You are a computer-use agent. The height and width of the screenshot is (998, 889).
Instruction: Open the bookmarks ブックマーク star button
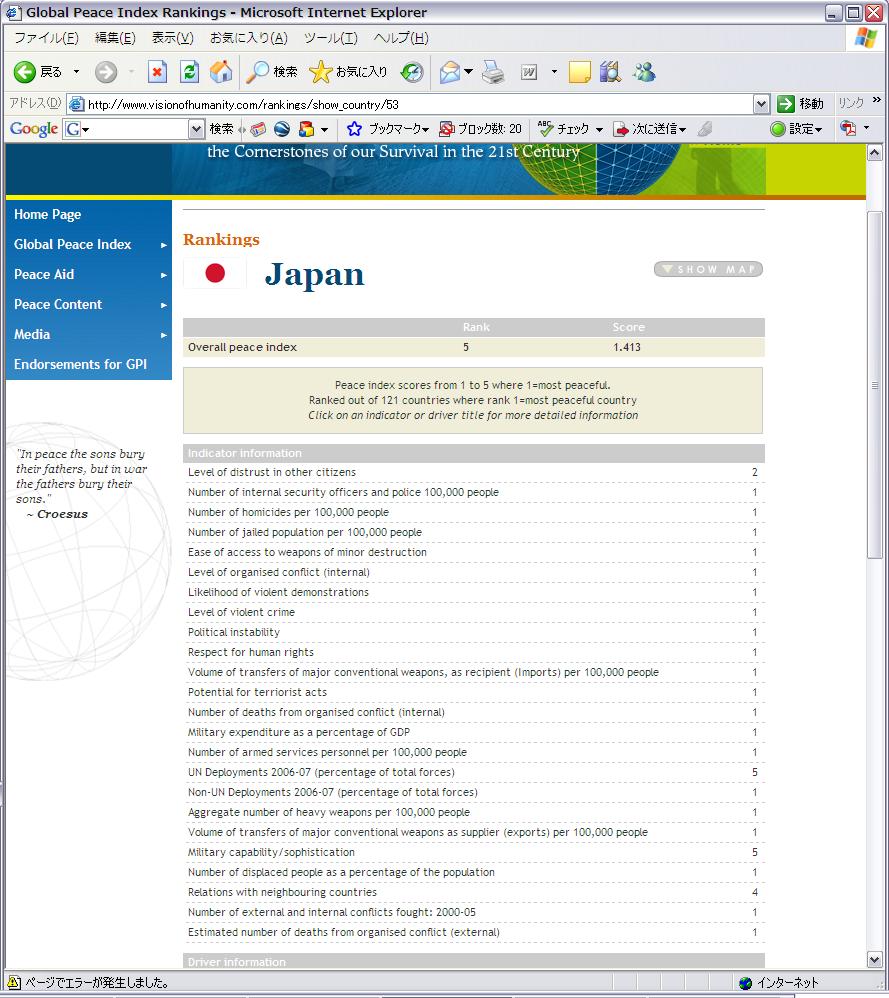(x=388, y=129)
